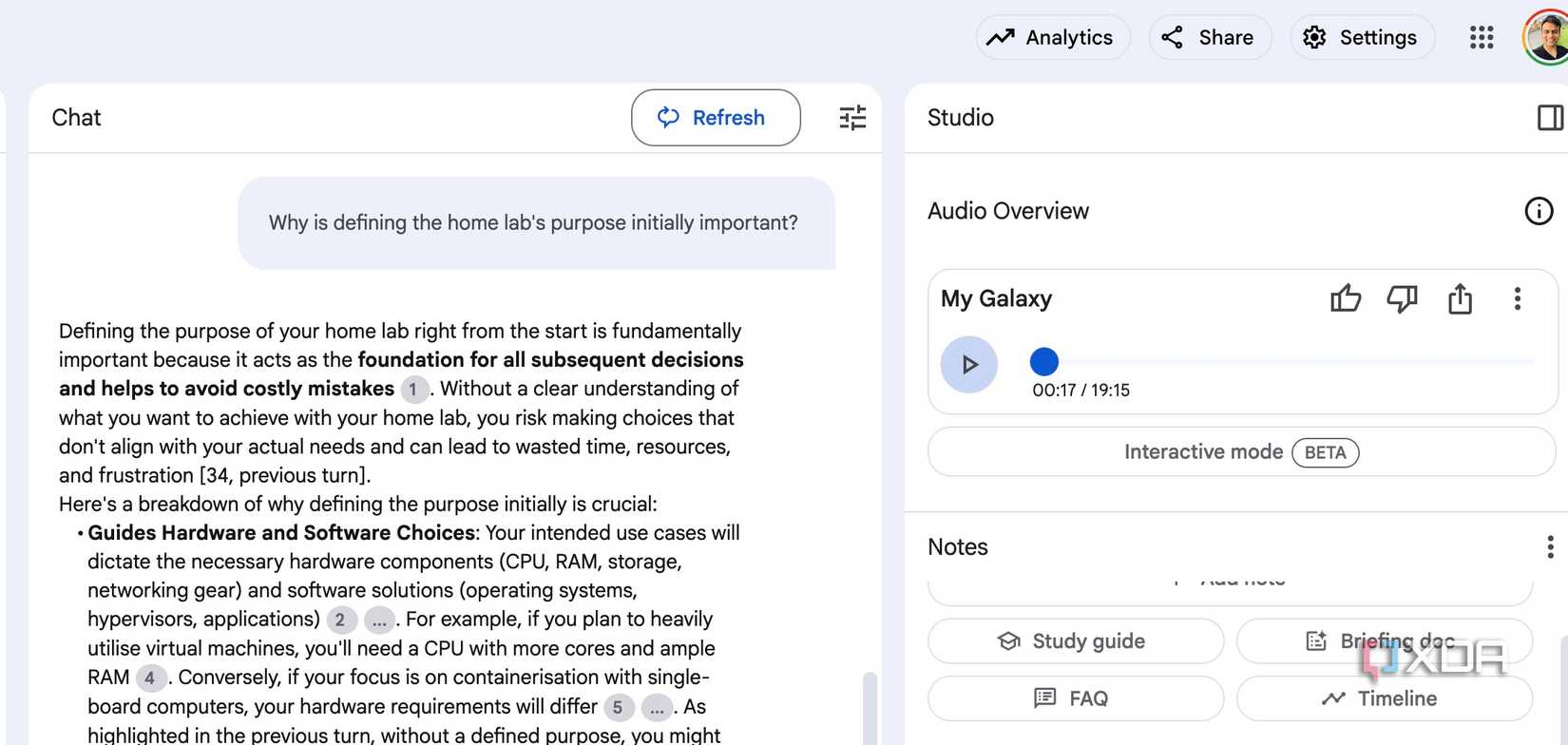Open citation 1 in the answer
The image size is (1568, 745).
point(413,390)
